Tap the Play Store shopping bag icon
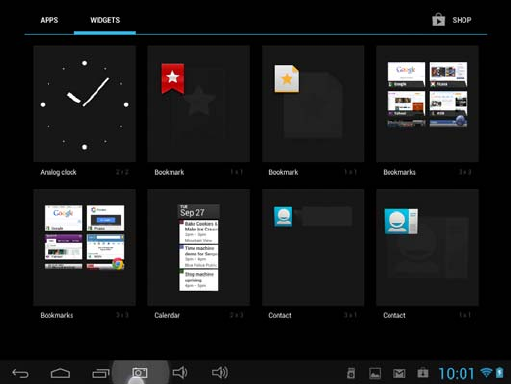The width and height of the screenshot is (511, 384). coord(438,20)
